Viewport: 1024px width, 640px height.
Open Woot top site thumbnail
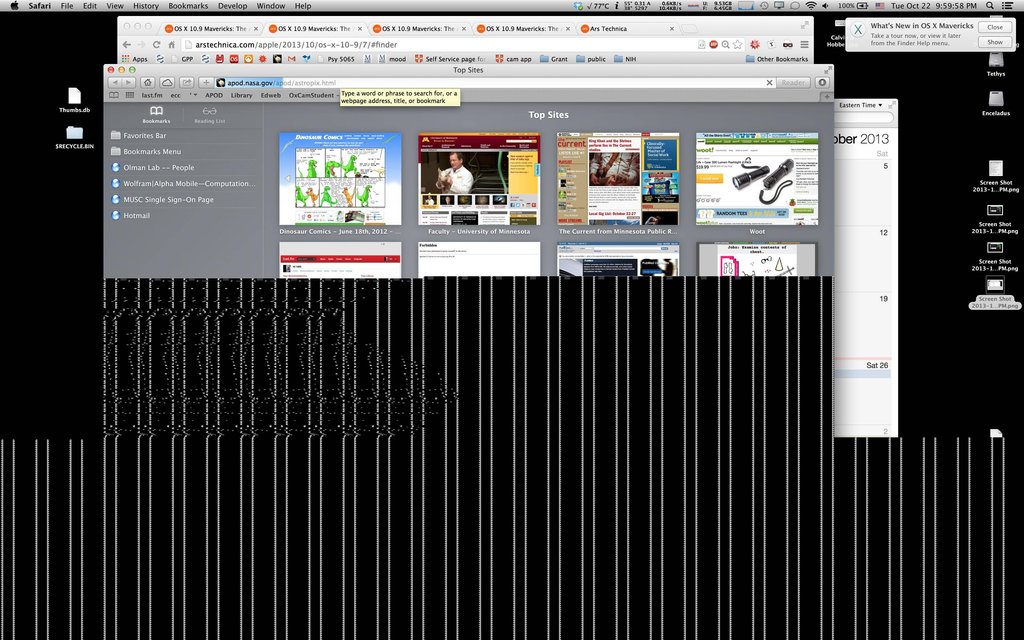coord(757,179)
